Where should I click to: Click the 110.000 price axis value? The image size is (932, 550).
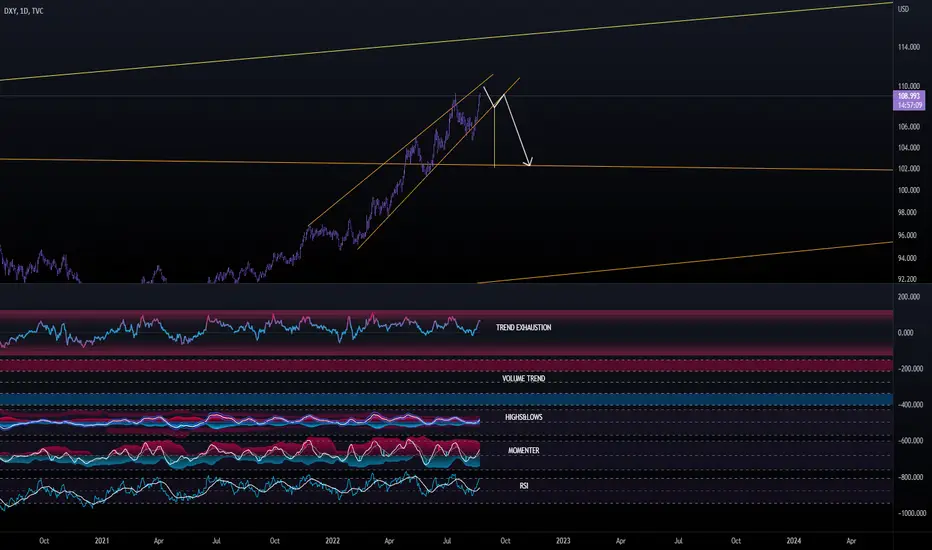[909, 86]
